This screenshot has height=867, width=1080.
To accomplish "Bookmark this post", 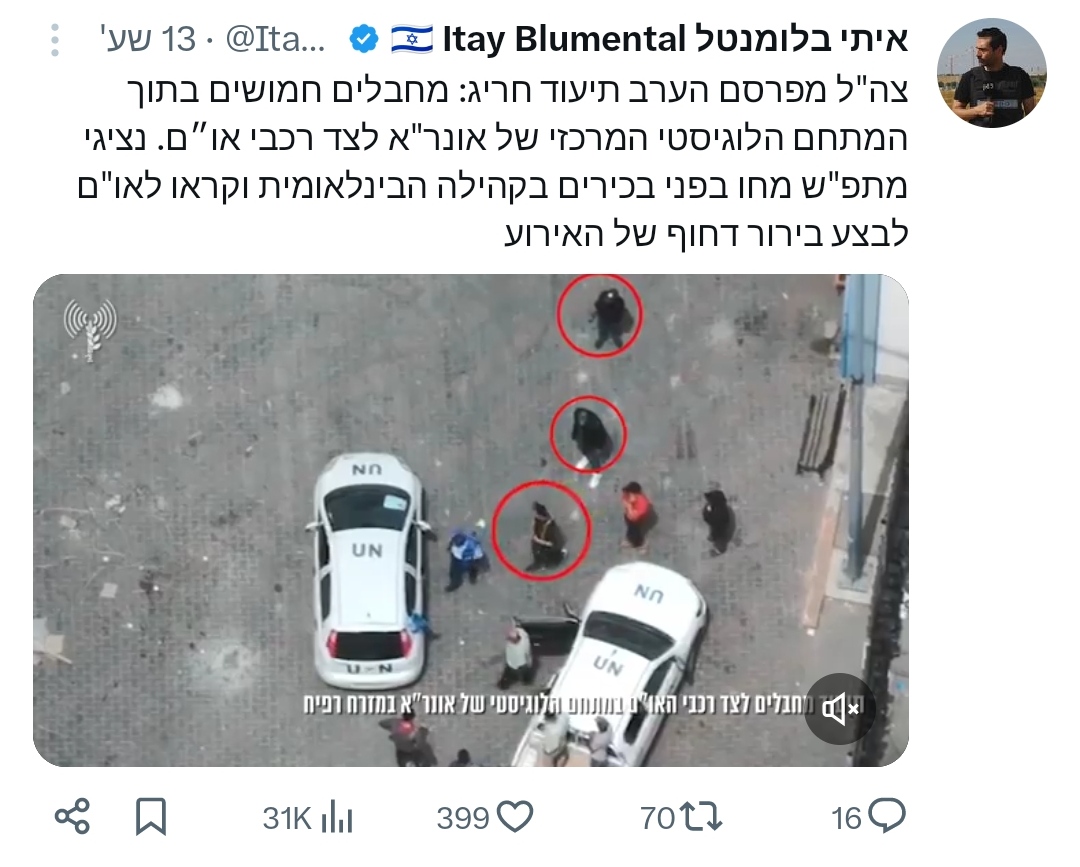I will pos(151,817).
